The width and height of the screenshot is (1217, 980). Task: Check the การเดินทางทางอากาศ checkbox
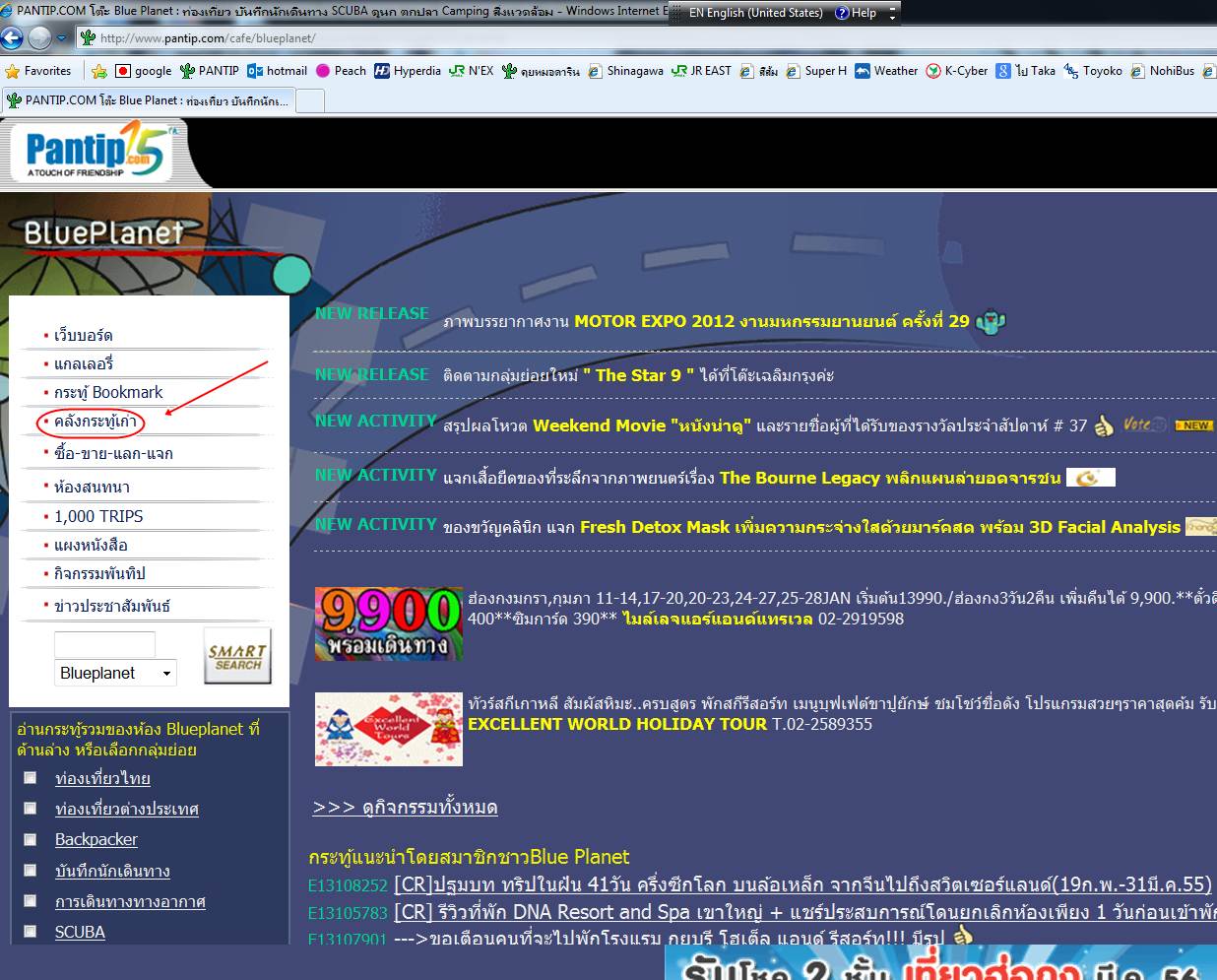[31, 901]
